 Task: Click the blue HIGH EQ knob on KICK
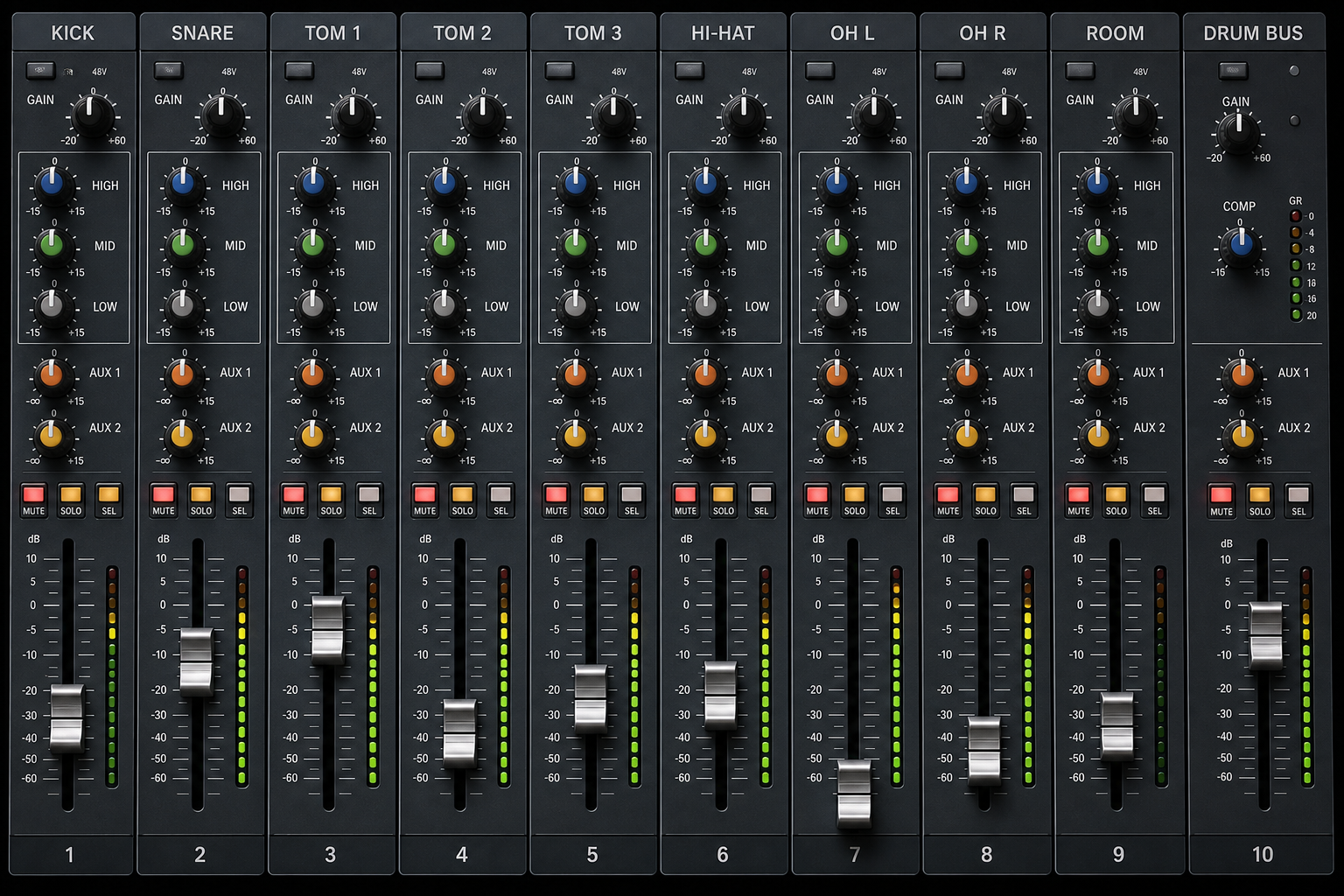pyautogui.click(x=52, y=185)
